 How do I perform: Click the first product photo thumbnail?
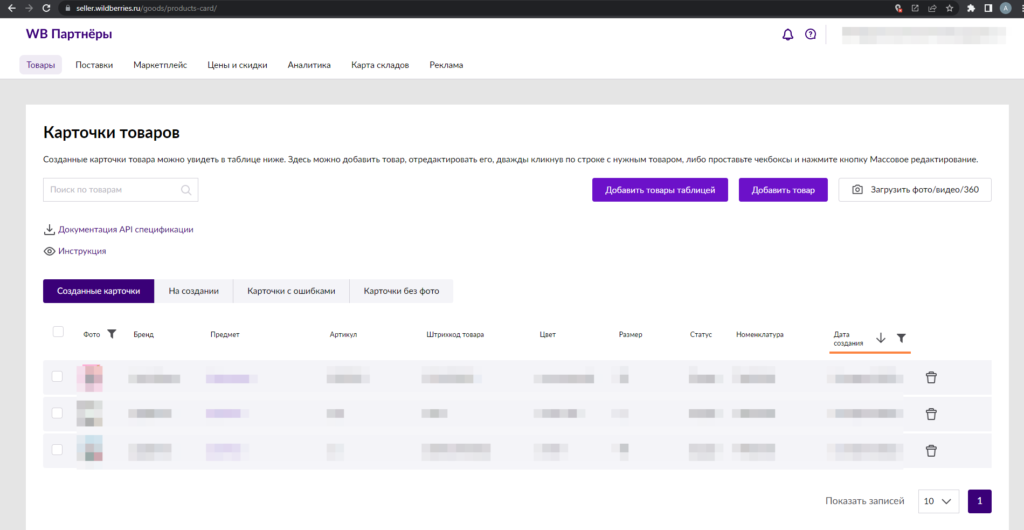point(89,378)
